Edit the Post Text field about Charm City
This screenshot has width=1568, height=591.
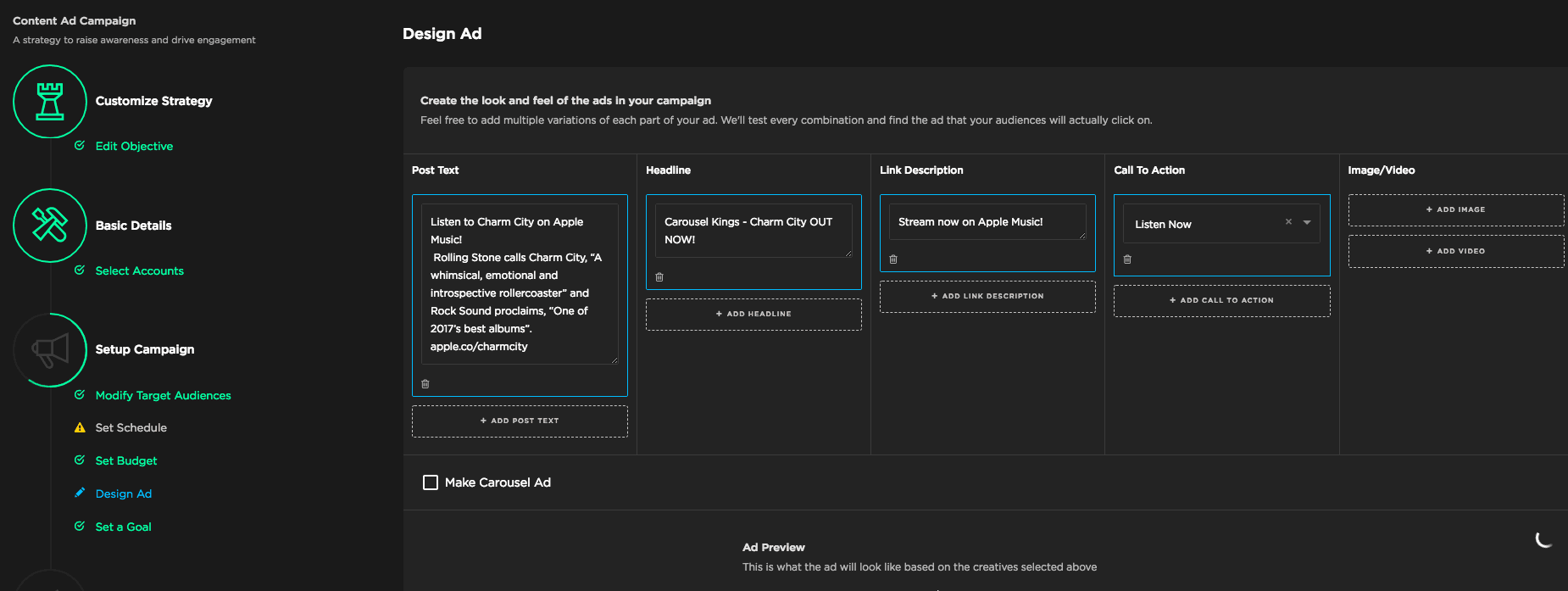tap(520, 284)
